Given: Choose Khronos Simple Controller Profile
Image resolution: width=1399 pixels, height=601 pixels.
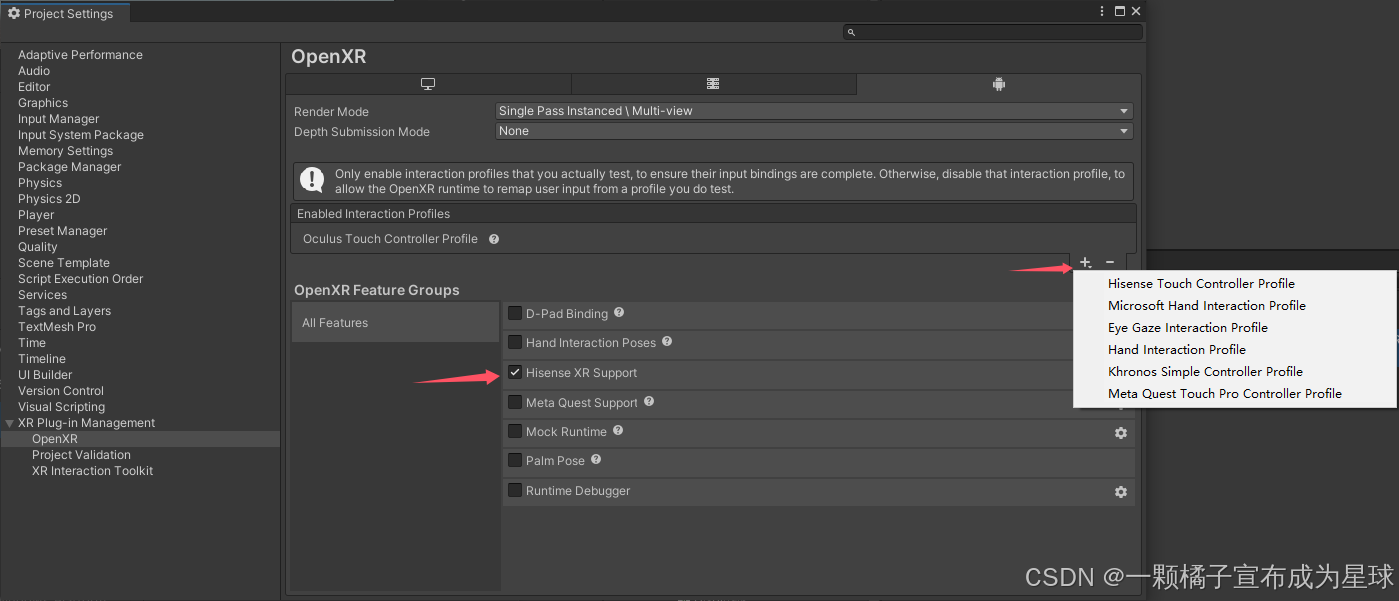Looking at the screenshot, I should coord(1205,372).
